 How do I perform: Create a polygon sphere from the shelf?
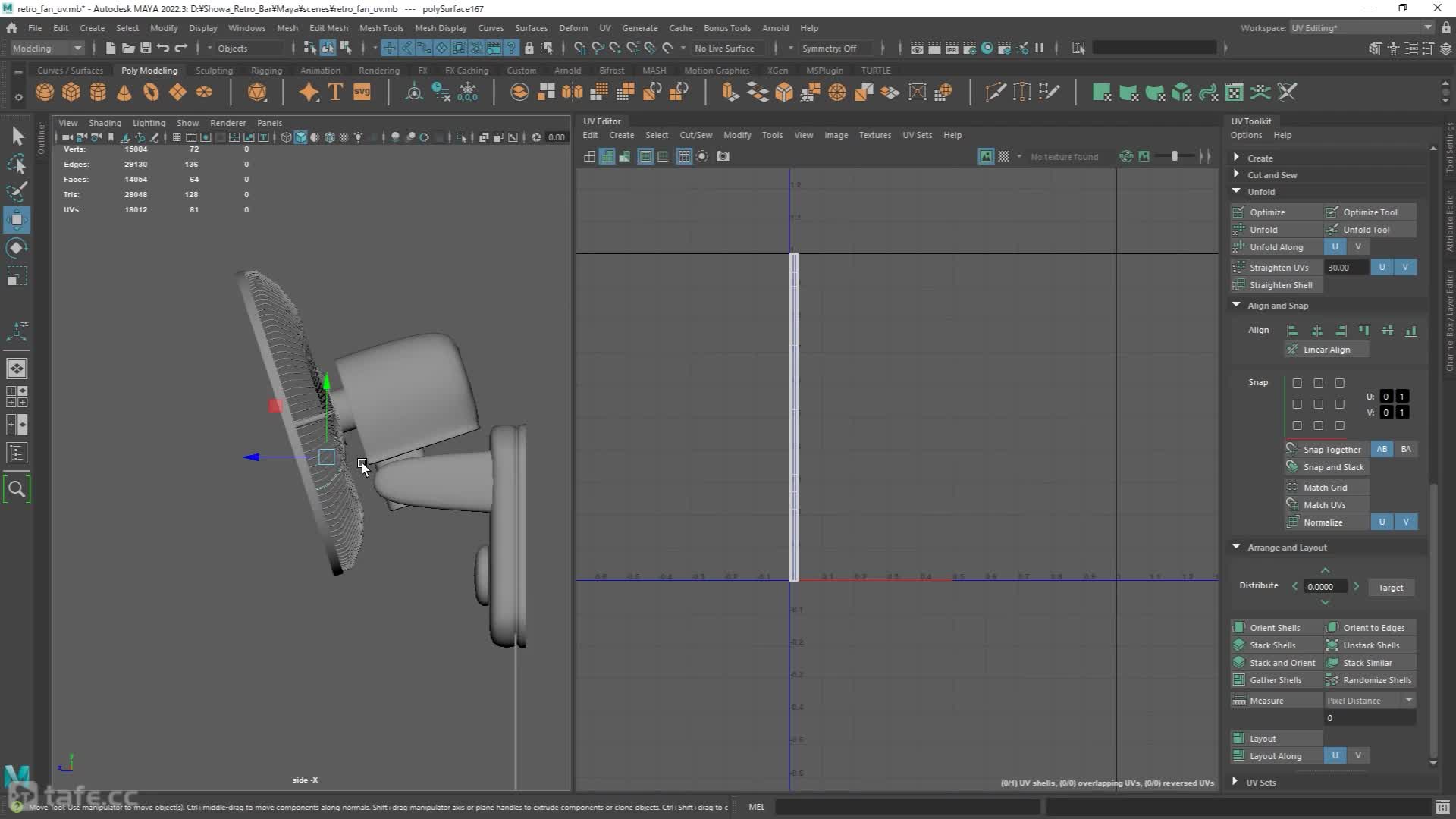click(45, 93)
